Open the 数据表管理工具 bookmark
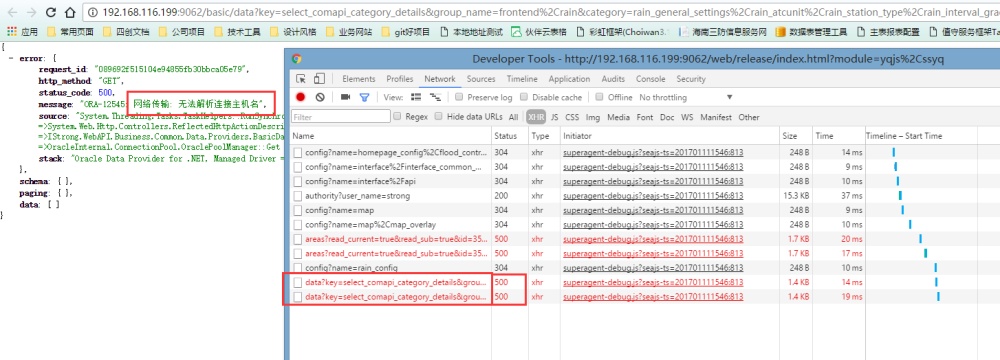Image resolution: width=1000 pixels, height=360 pixels. (x=811, y=31)
